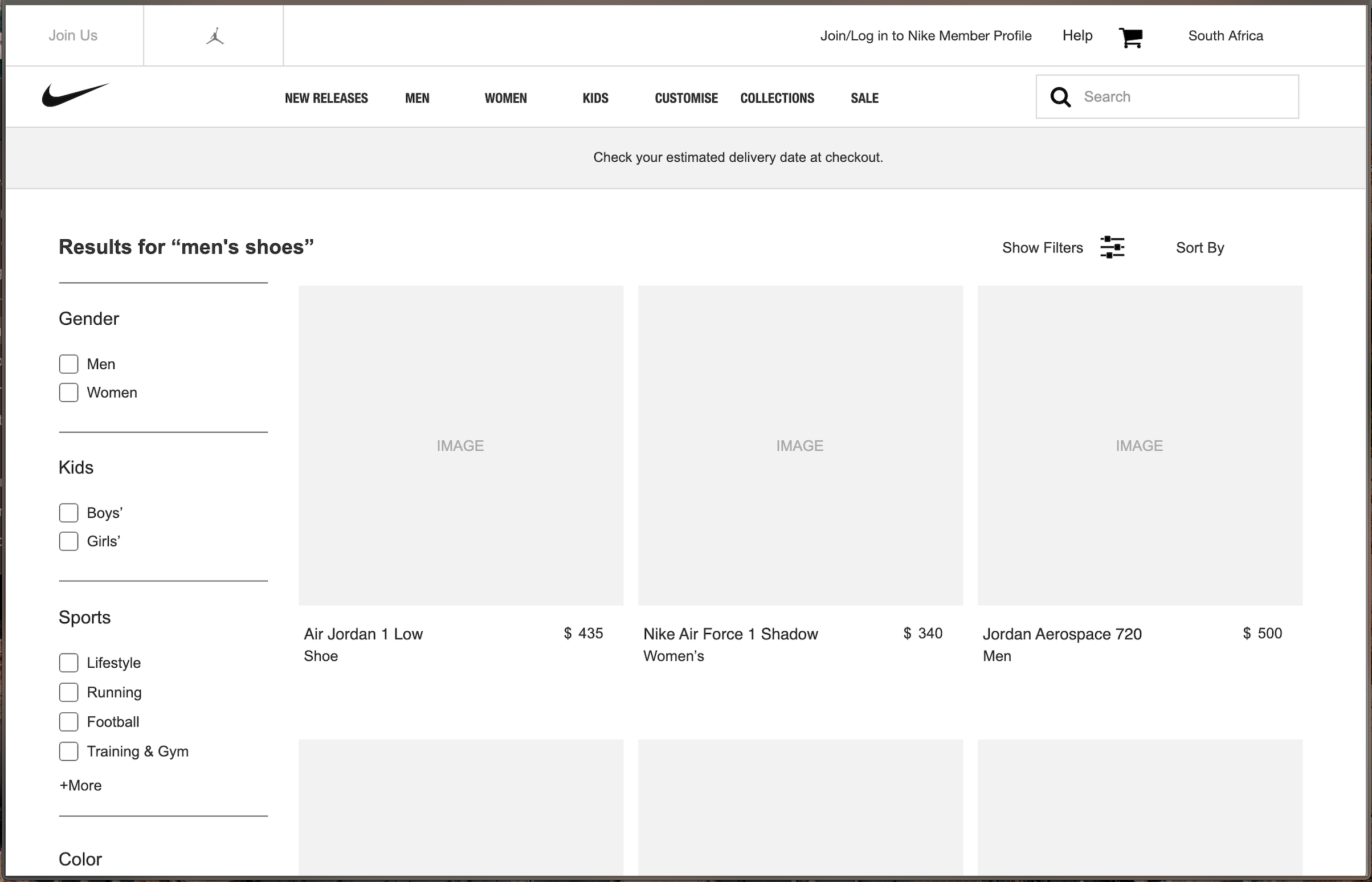The width and height of the screenshot is (1372, 882).
Task: Click the filter sliders icon
Action: (1112, 247)
